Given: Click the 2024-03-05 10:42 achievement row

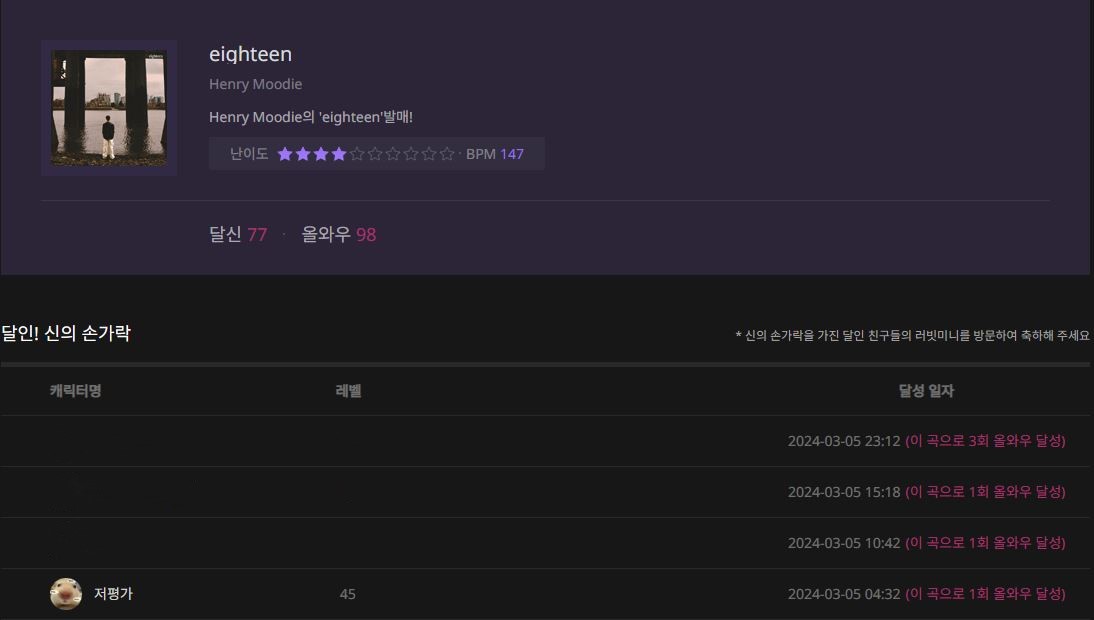Looking at the screenshot, I should [844, 543].
